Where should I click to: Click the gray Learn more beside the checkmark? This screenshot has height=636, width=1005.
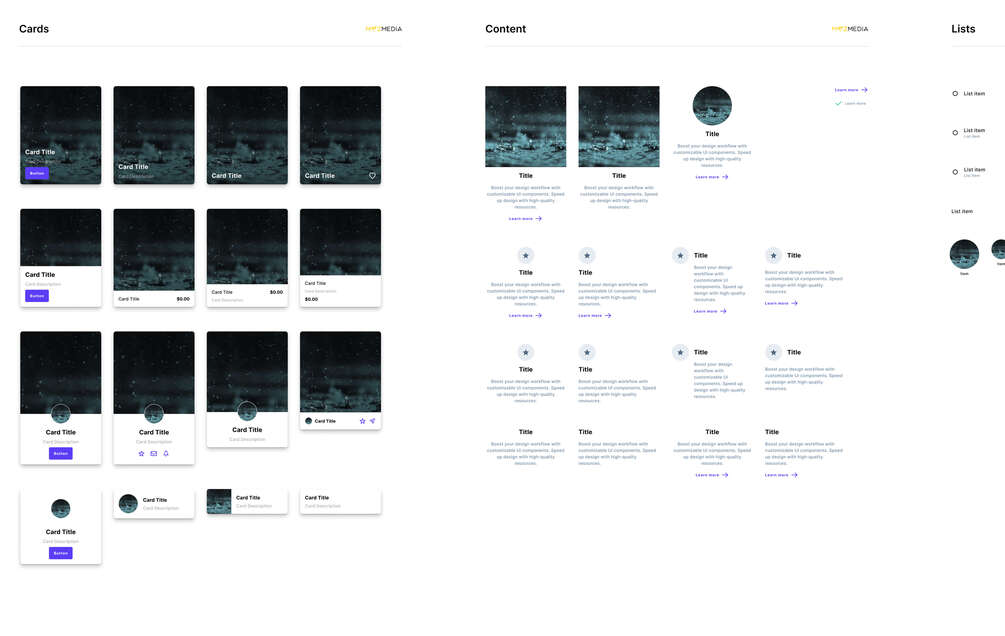tap(855, 103)
